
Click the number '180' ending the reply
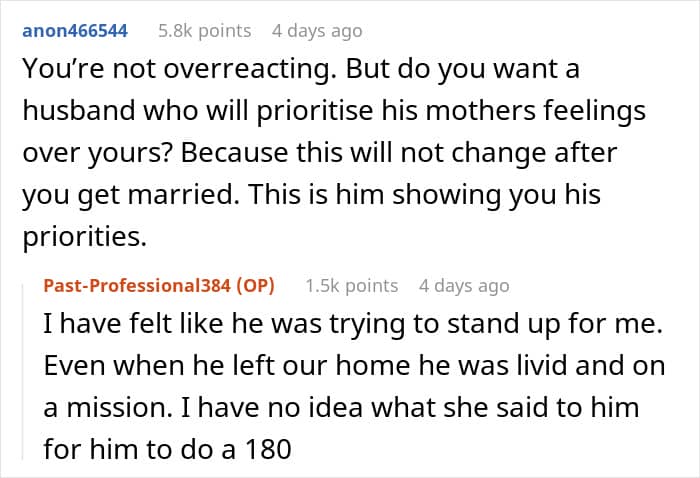[x=268, y=449]
